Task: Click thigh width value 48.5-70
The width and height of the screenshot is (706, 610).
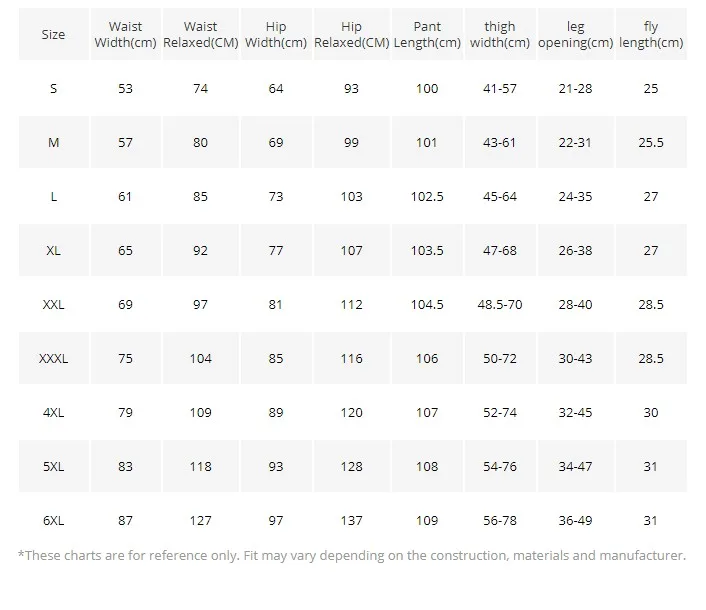Action: [500, 304]
